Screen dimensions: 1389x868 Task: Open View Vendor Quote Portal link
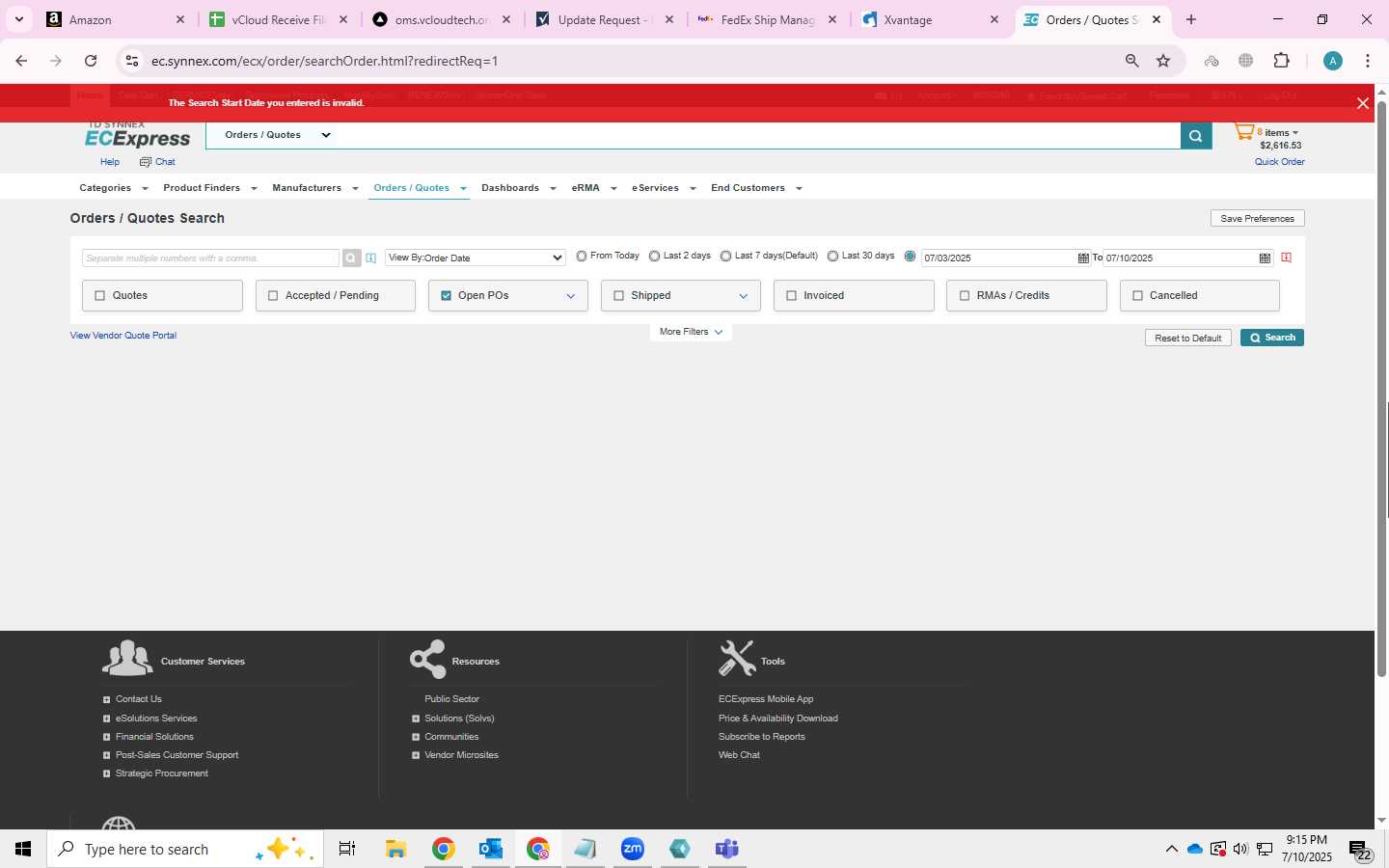coord(123,336)
